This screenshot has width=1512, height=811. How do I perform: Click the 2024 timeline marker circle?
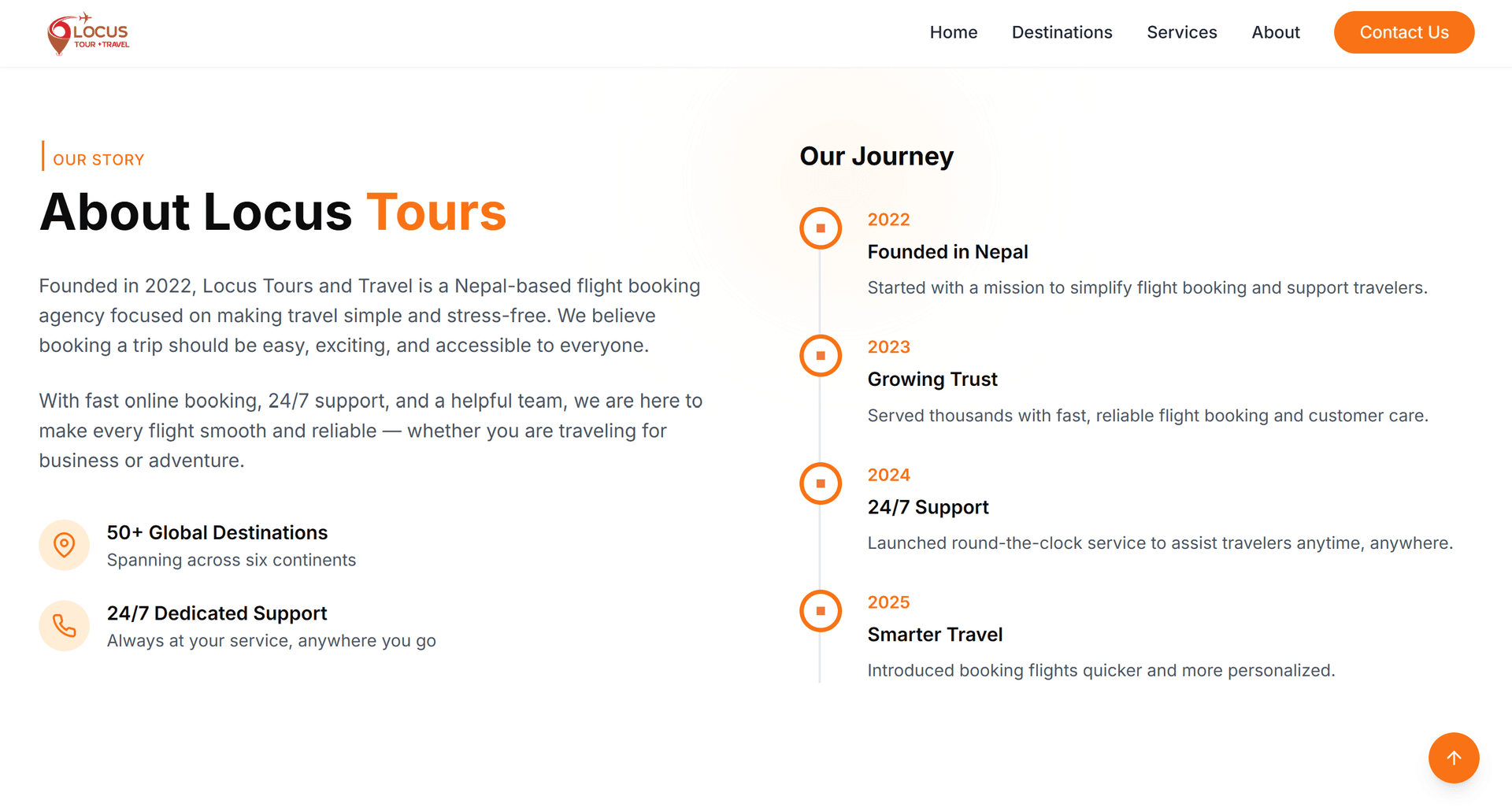[820, 483]
